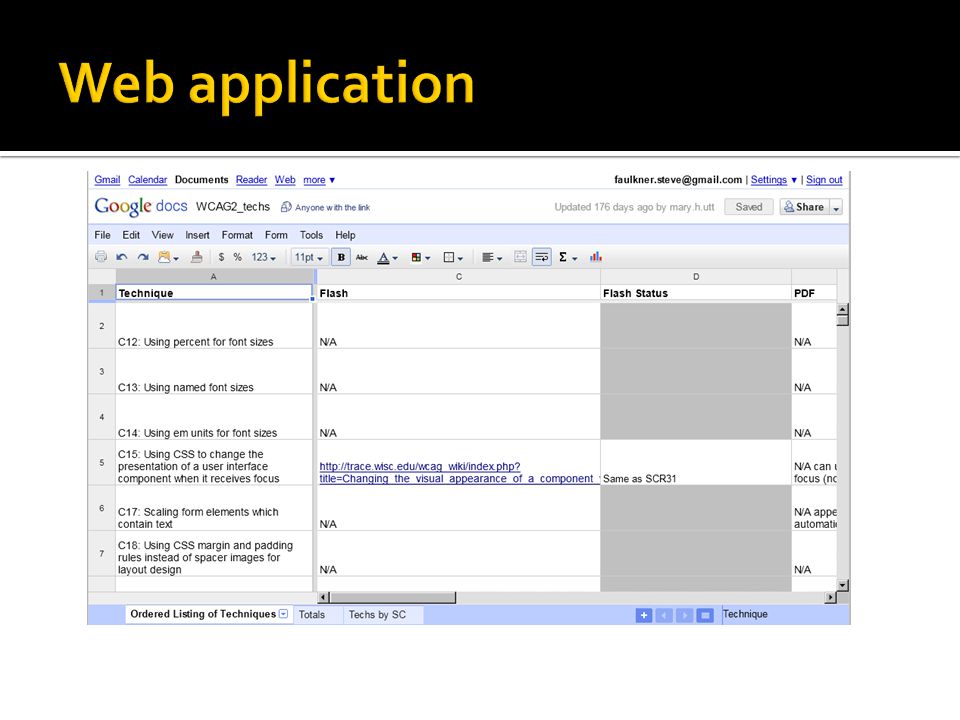The height and width of the screenshot is (720, 960).
Task: Click the Saved button
Action: coord(749,208)
